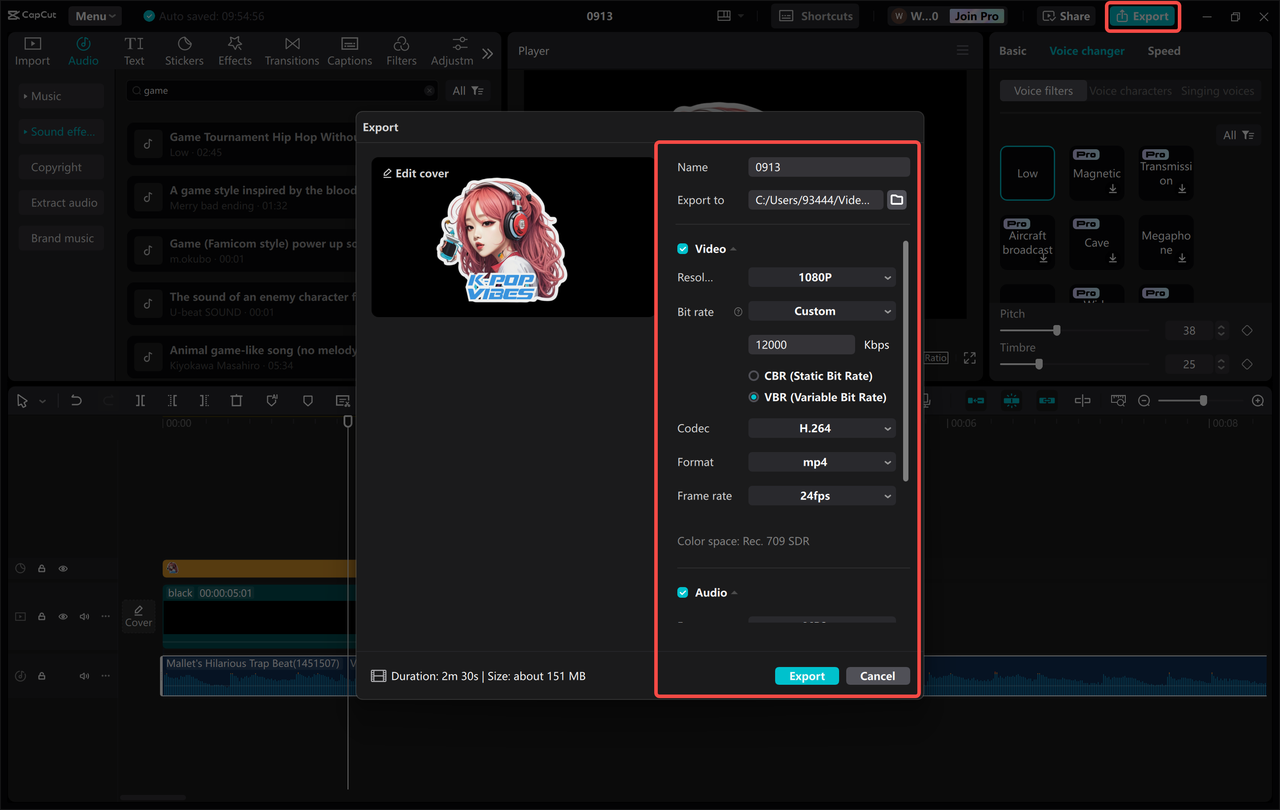
Task: Switch to the Speed tab
Action: click(x=1163, y=50)
